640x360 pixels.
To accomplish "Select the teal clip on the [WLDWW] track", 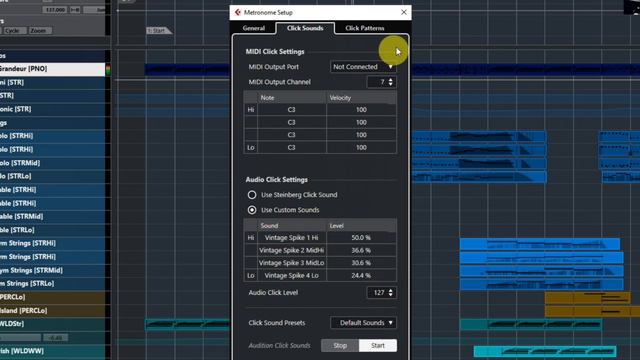I will pyautogui.click(x=544, y=351).
